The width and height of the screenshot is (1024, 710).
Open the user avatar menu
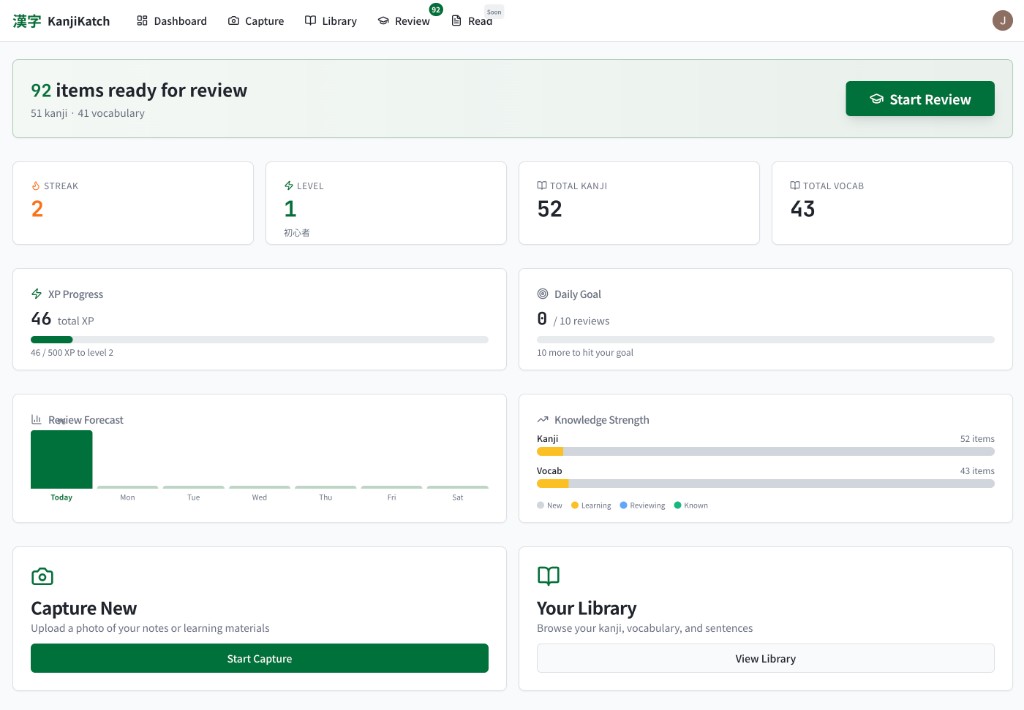click(x=1002, y=20)
